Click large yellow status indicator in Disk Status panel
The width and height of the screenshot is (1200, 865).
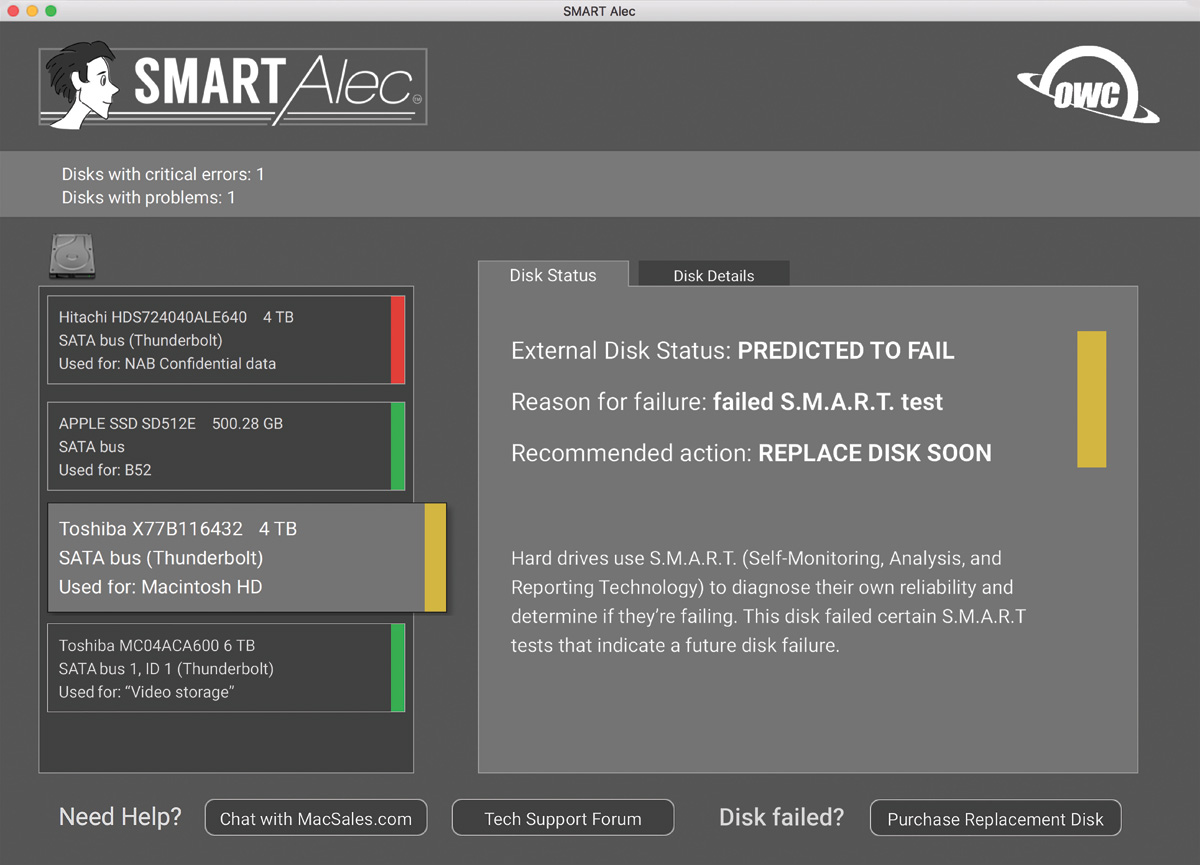1092,399
